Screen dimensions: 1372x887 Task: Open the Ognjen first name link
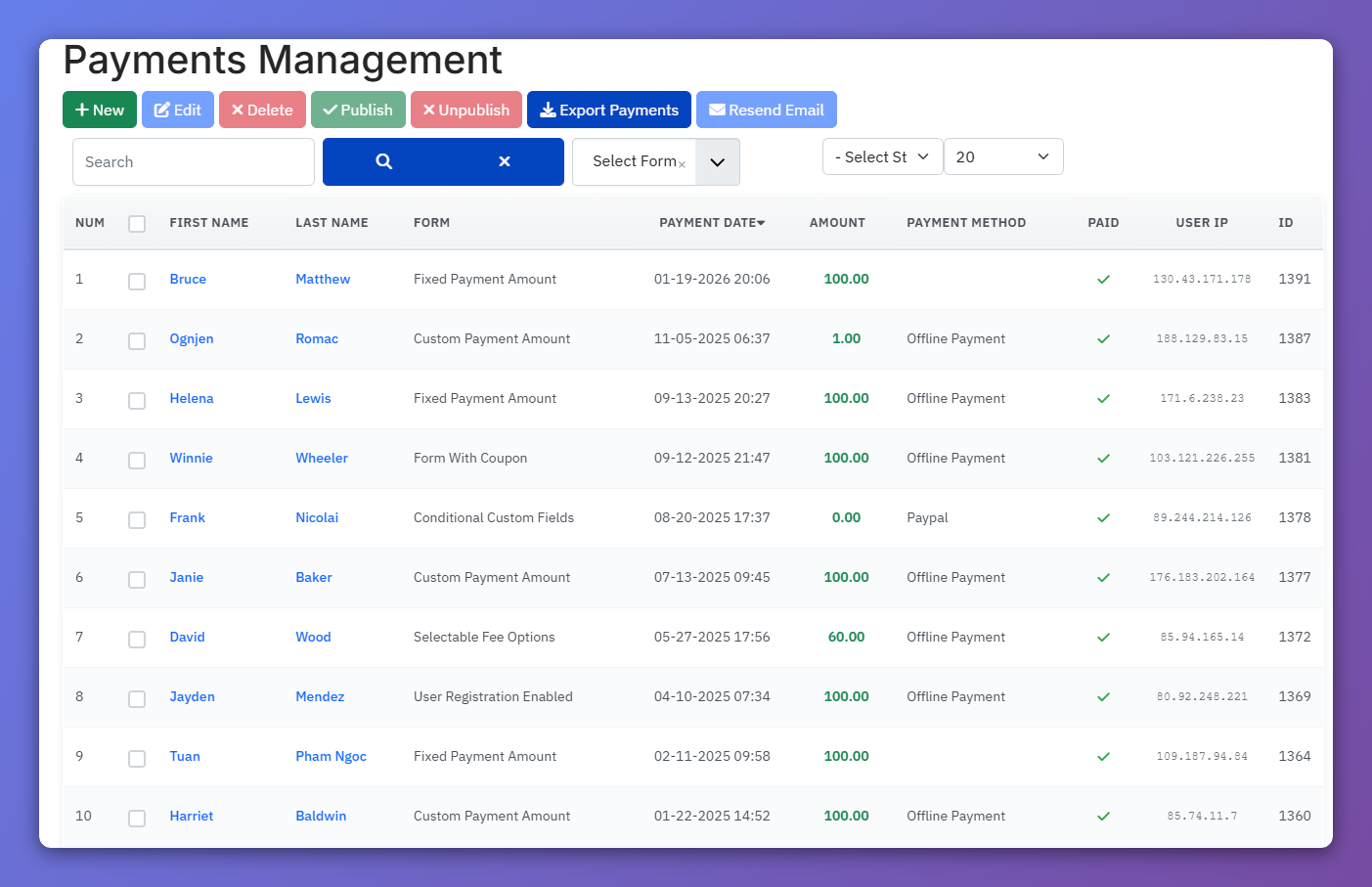(192, 338)
